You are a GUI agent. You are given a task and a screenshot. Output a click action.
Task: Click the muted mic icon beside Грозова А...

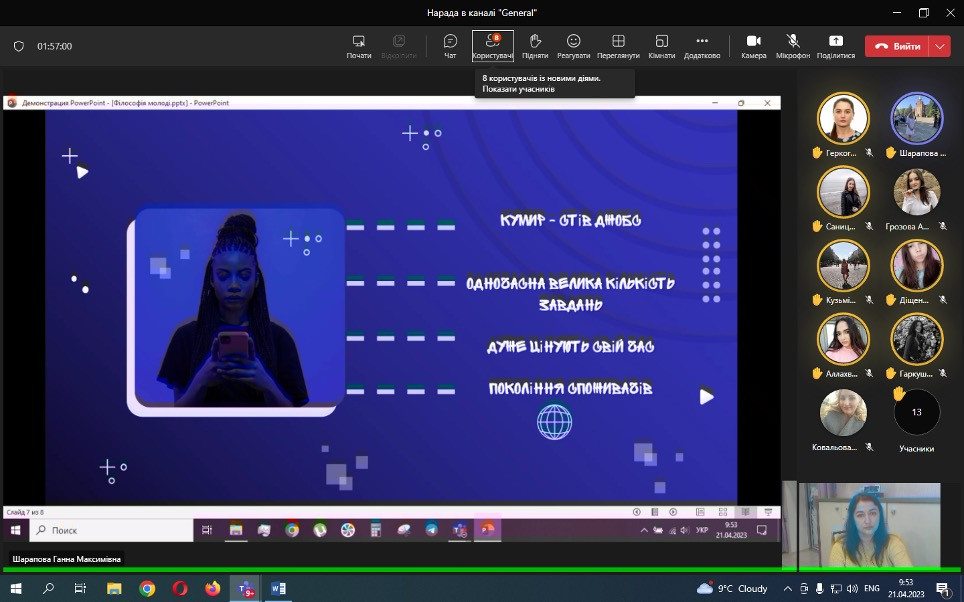[942, 226]
